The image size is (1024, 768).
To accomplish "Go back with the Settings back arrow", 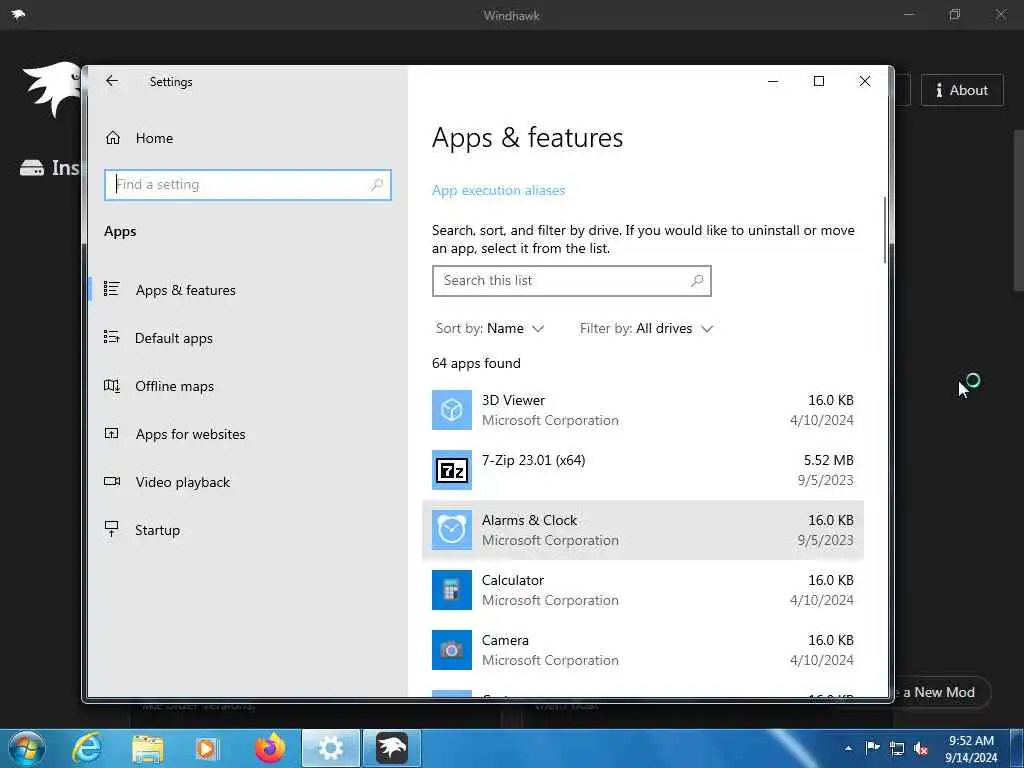I will pyautogui.click(x=112, y=81).
